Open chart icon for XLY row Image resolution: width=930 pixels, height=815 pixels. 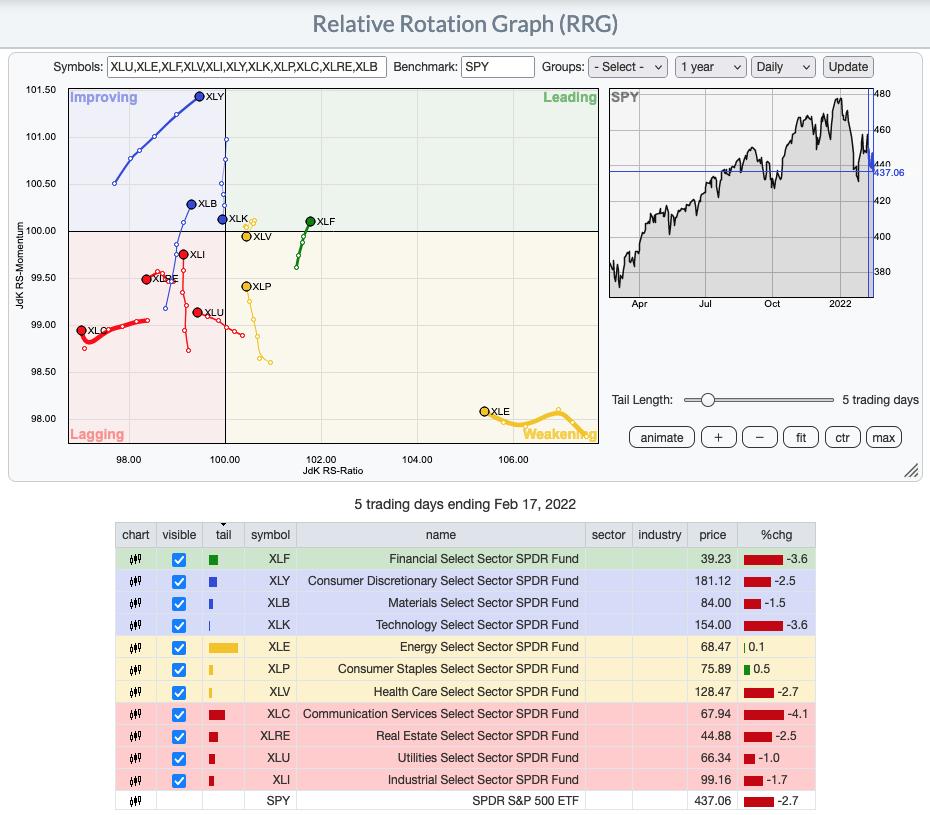coord(135,581)
